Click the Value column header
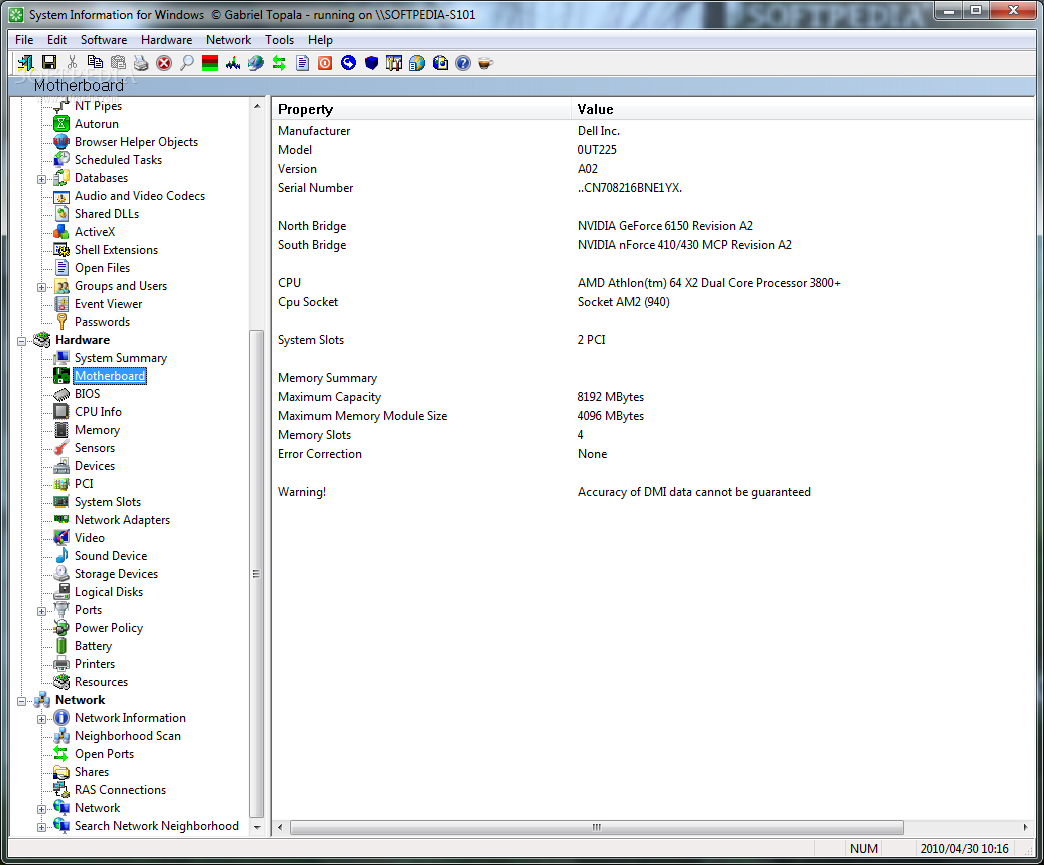1044x865 pixels. point(802,109)
